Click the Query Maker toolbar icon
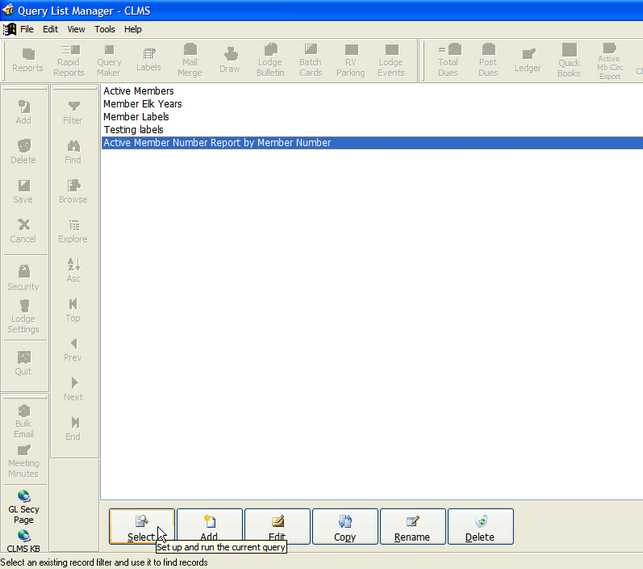This screenshot has width=643, height=569. [109, 61]
